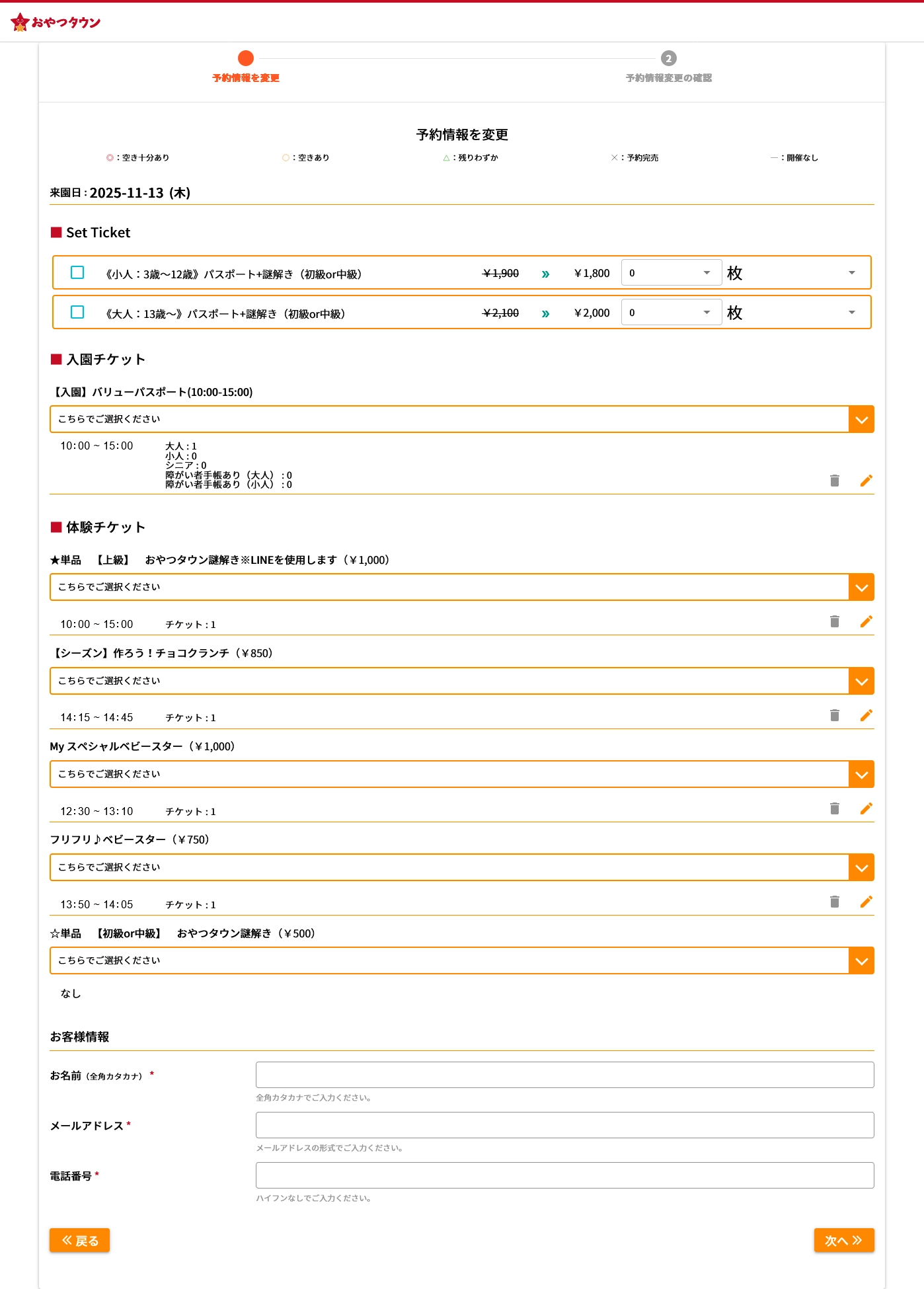Edit the 13:50~14:05 フリフリベビースター ticket

866,902
